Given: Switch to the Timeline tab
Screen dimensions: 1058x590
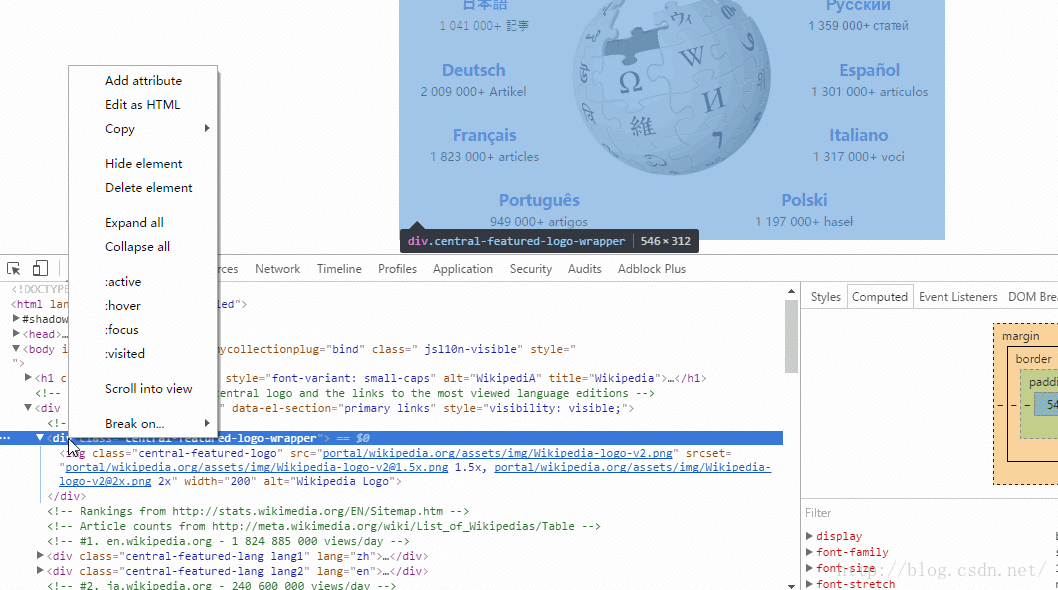Looking at the screenshot, I should (339, 269).
